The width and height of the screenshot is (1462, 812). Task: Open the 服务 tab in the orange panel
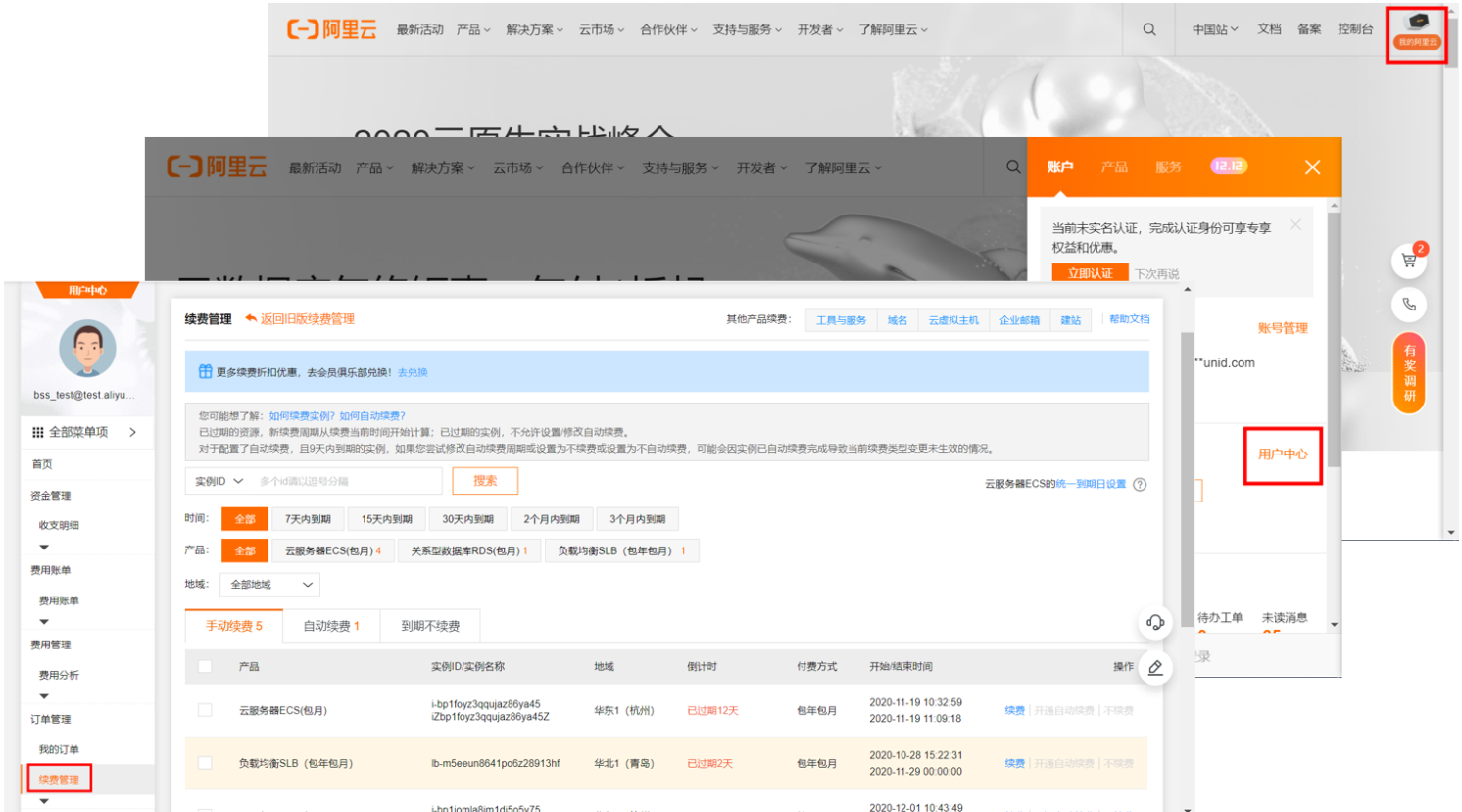tap(1168, 167)
